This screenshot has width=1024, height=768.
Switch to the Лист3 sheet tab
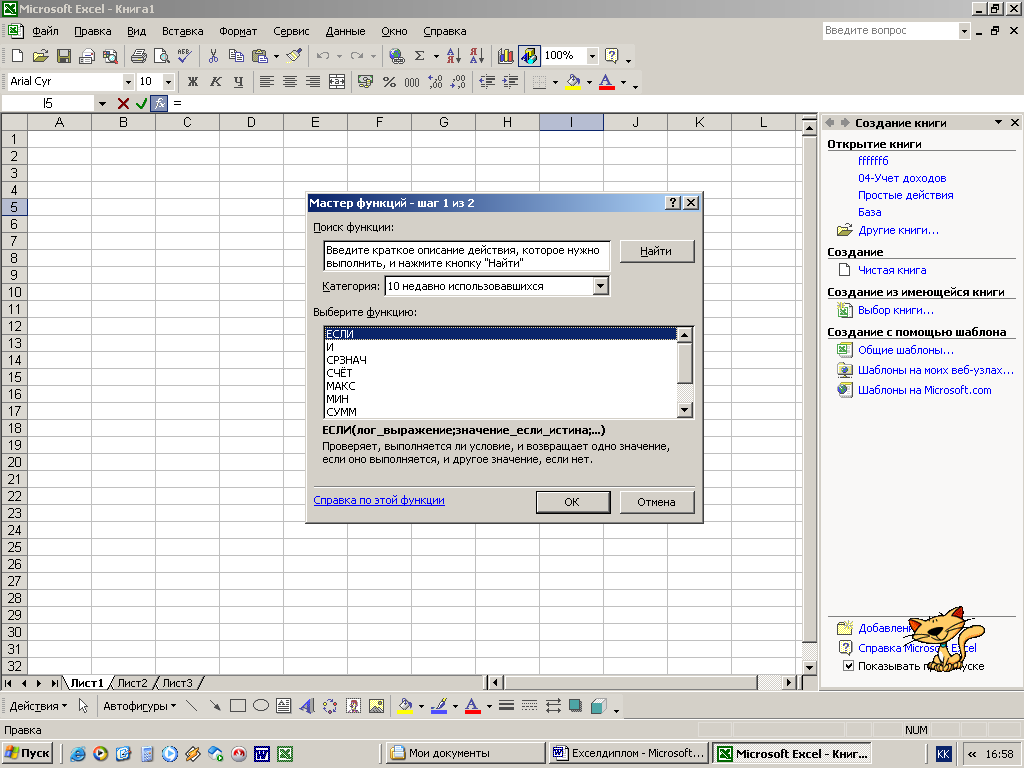[177, 683]
